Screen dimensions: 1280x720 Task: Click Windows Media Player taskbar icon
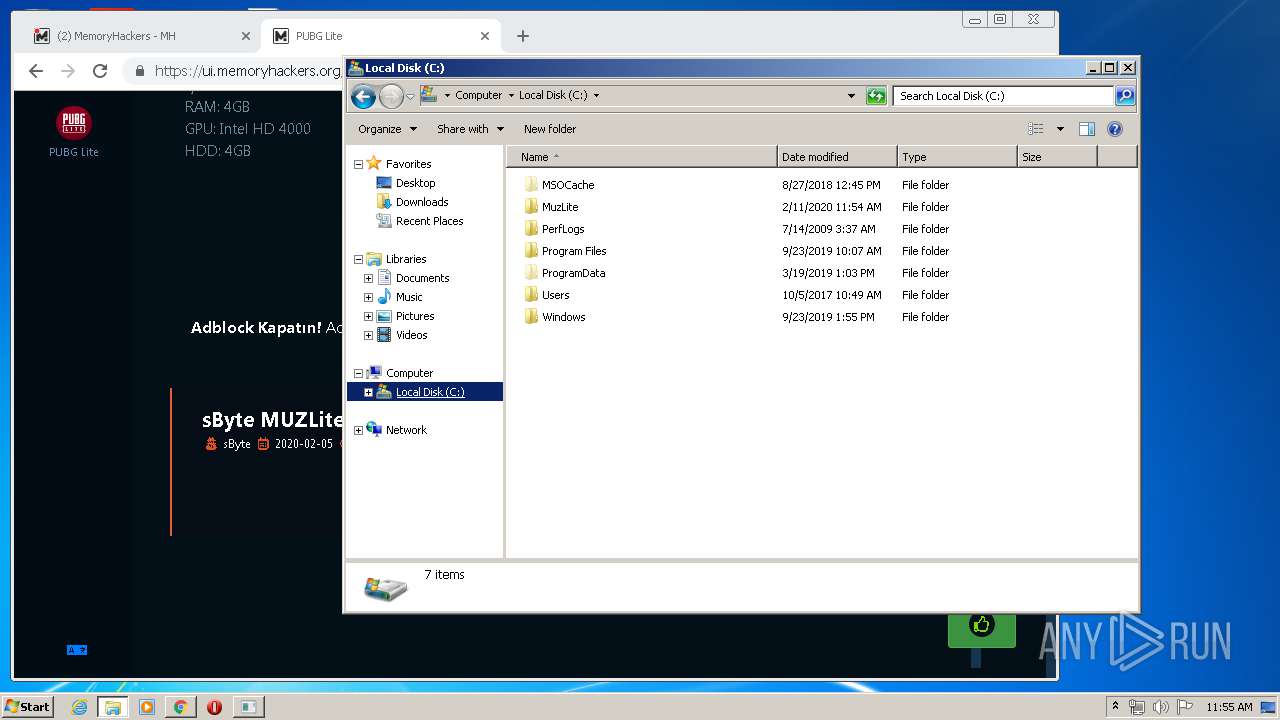point(147,707)
